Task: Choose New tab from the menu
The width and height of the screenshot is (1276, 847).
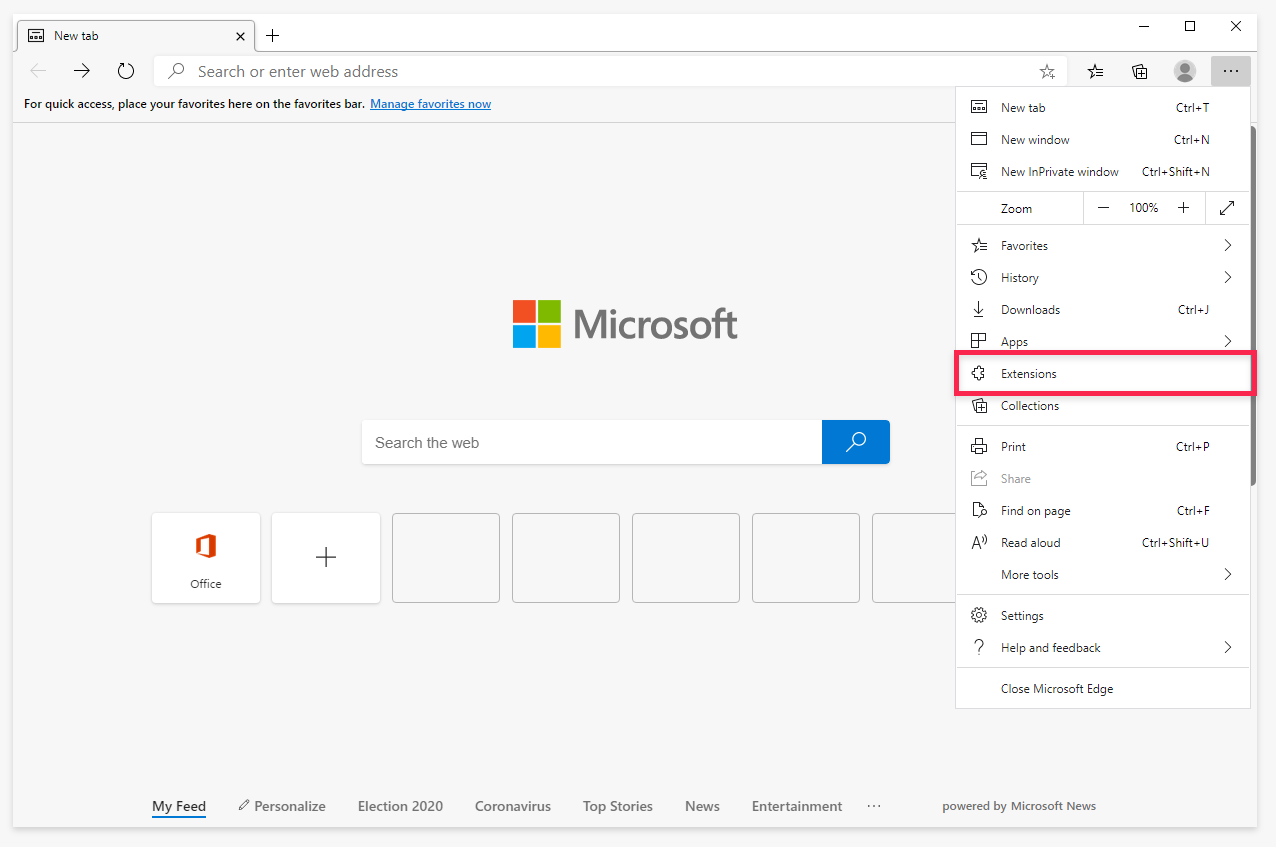Action: click(x=1103, y=108)
